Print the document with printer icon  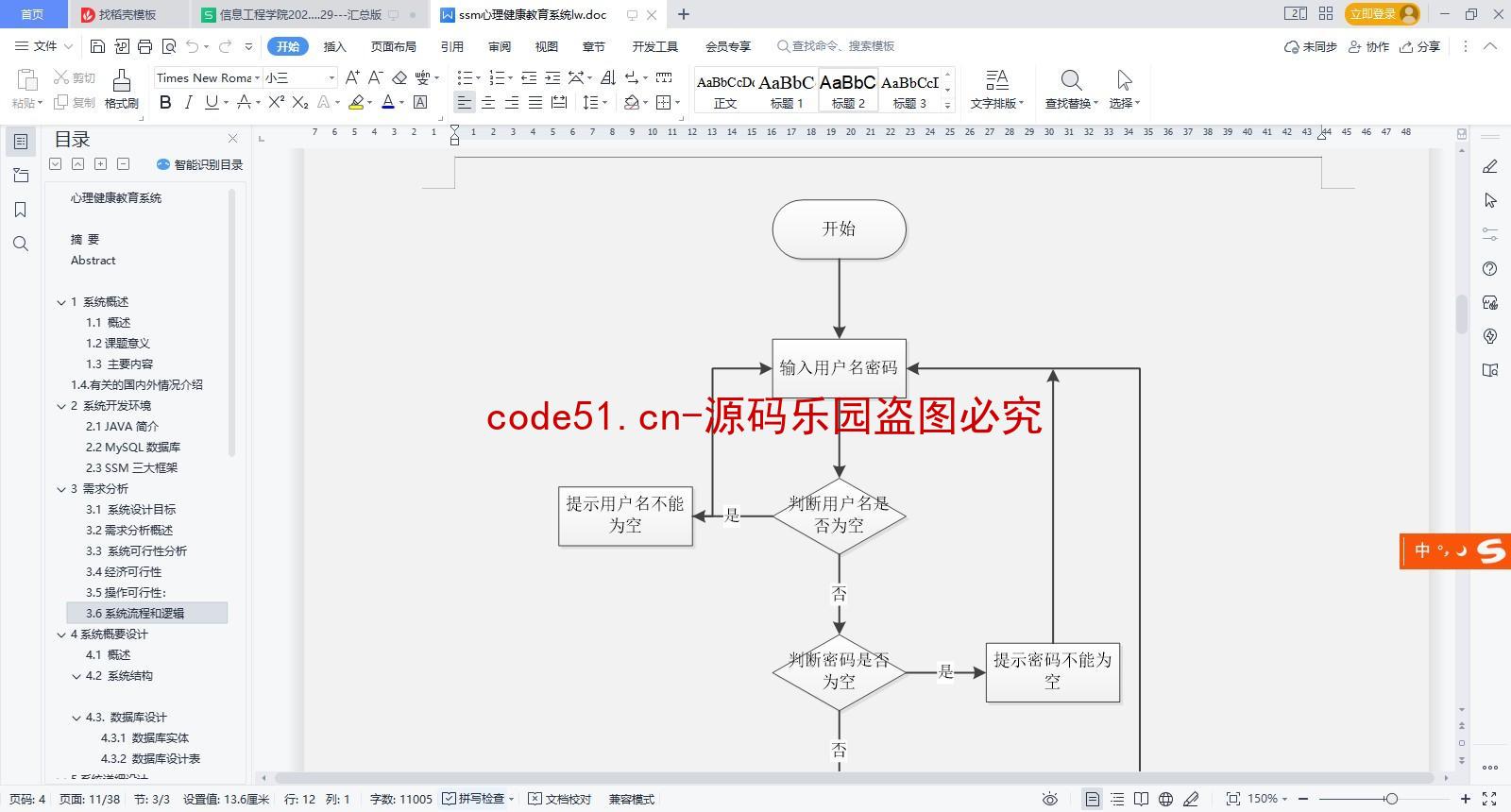pos(144,46)
